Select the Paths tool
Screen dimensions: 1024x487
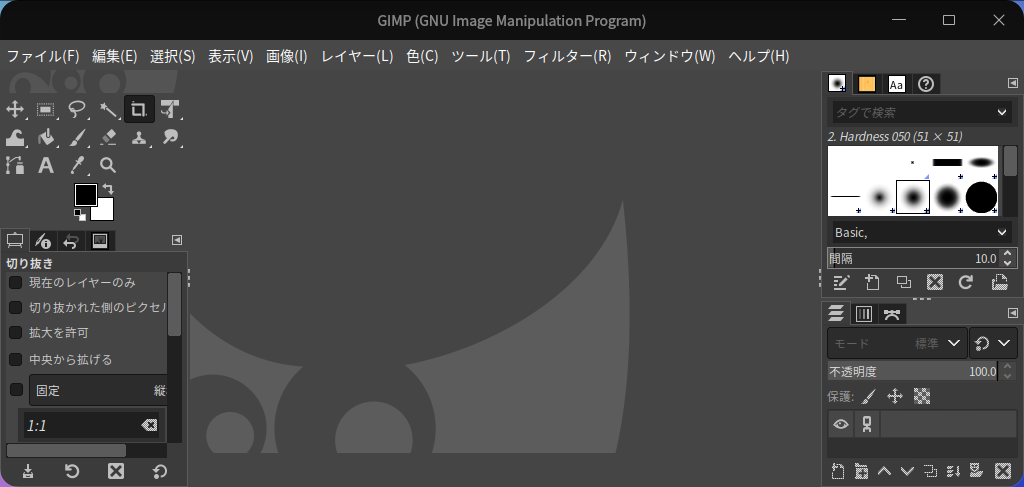coord(15,165)
